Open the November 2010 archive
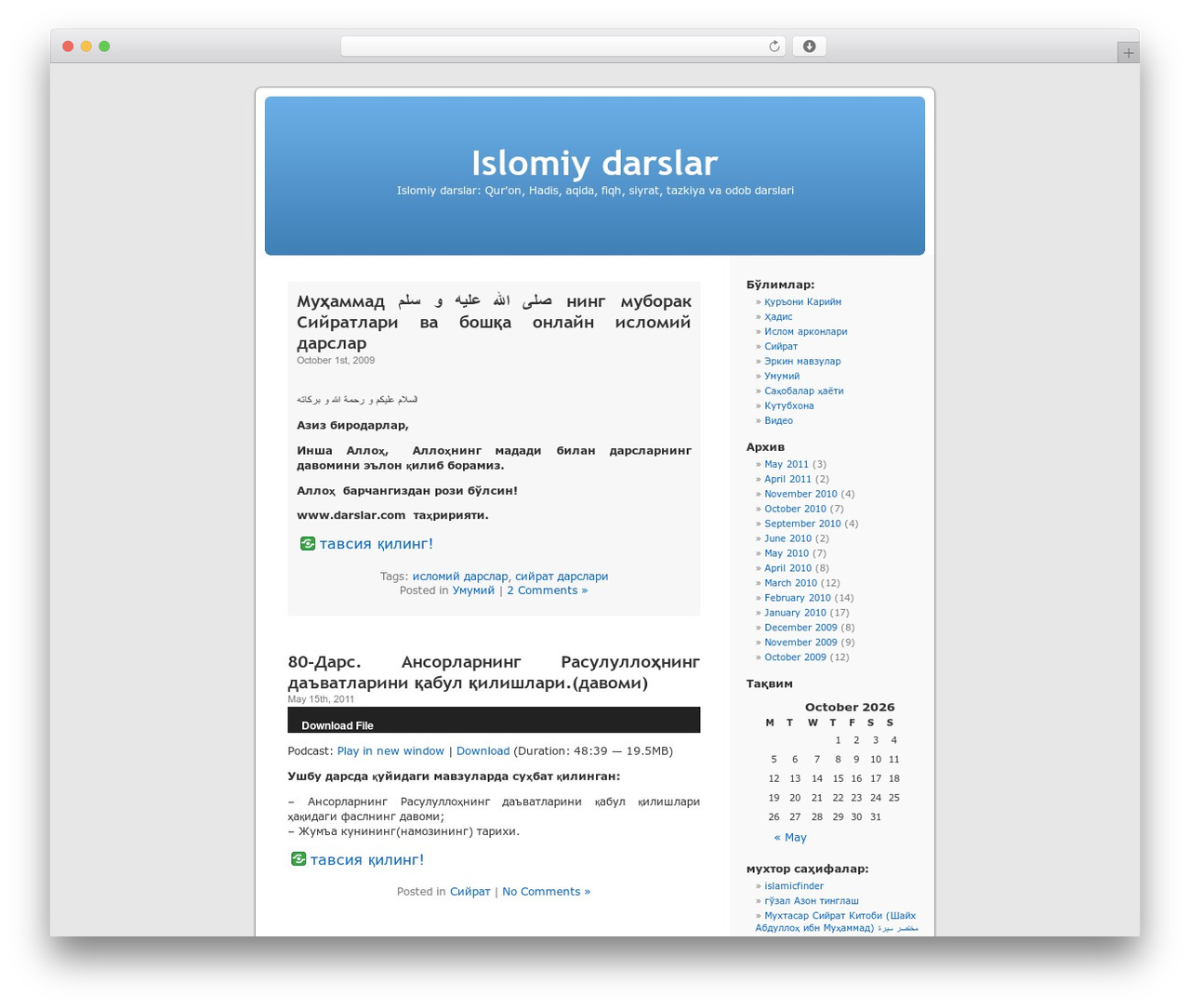Screen dimensions: 1190x1008 point(800,494)
